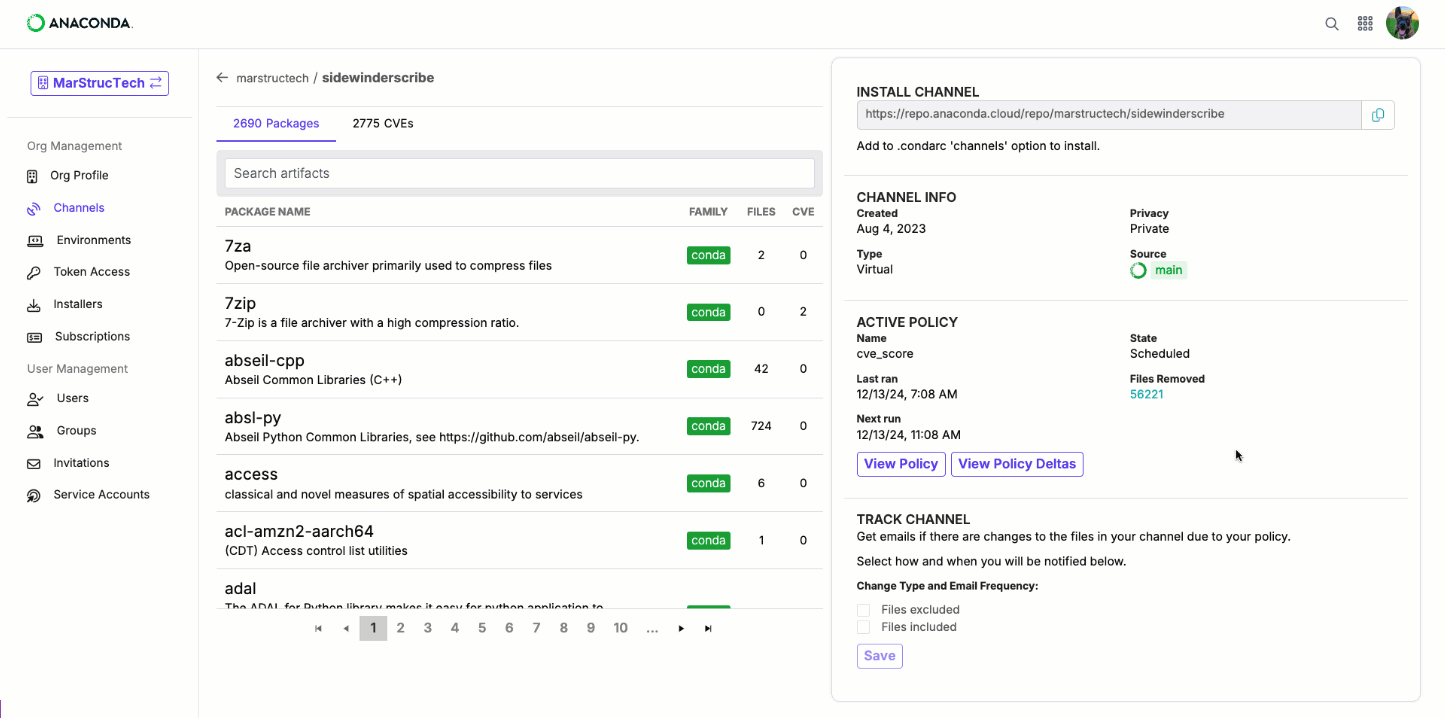The image size is (1445, 718).
Task: Click the View Policy button
Action: click(901, 464)
